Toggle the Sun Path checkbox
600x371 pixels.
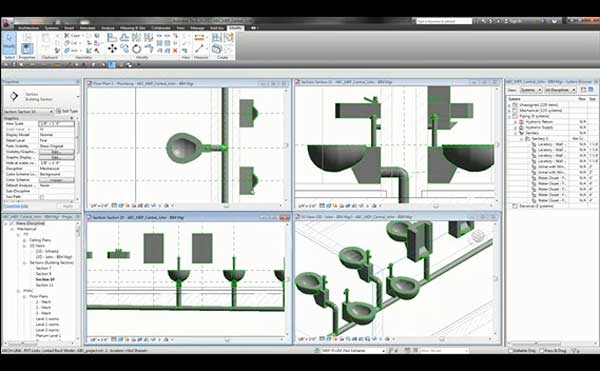[x=42, y=197]
